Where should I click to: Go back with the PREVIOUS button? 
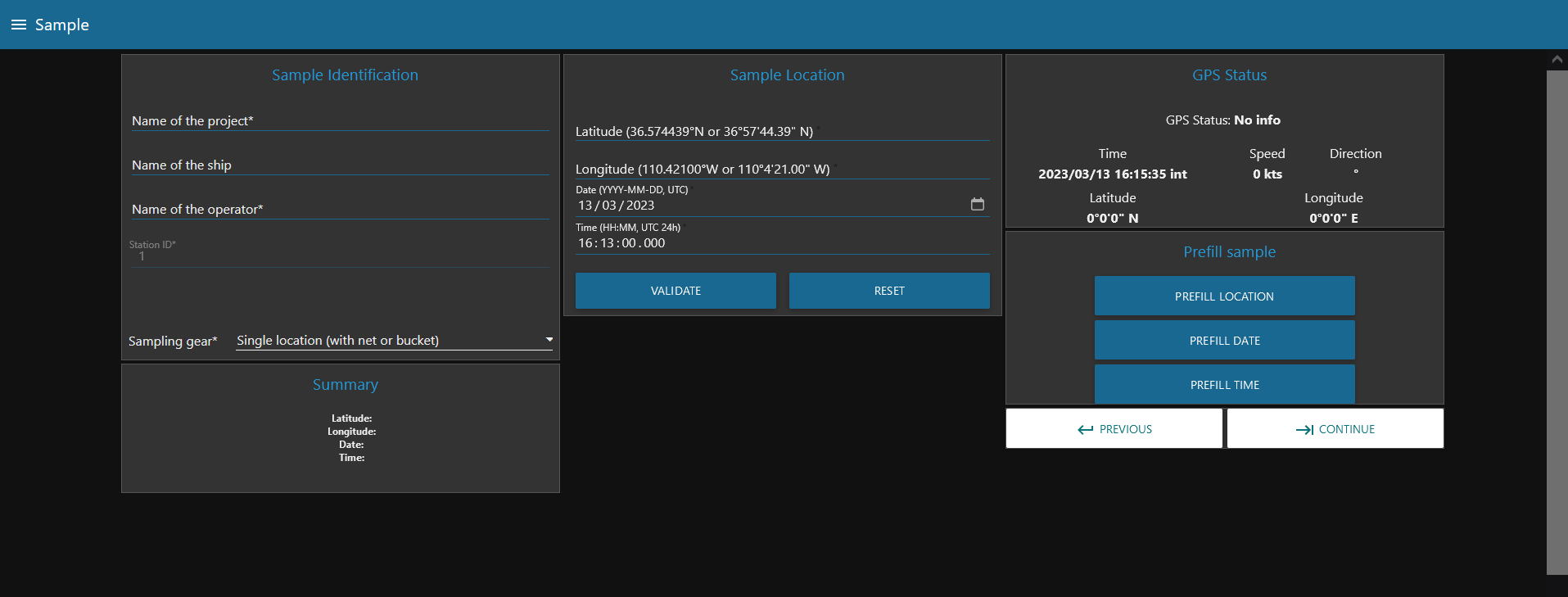(1114, 428)
